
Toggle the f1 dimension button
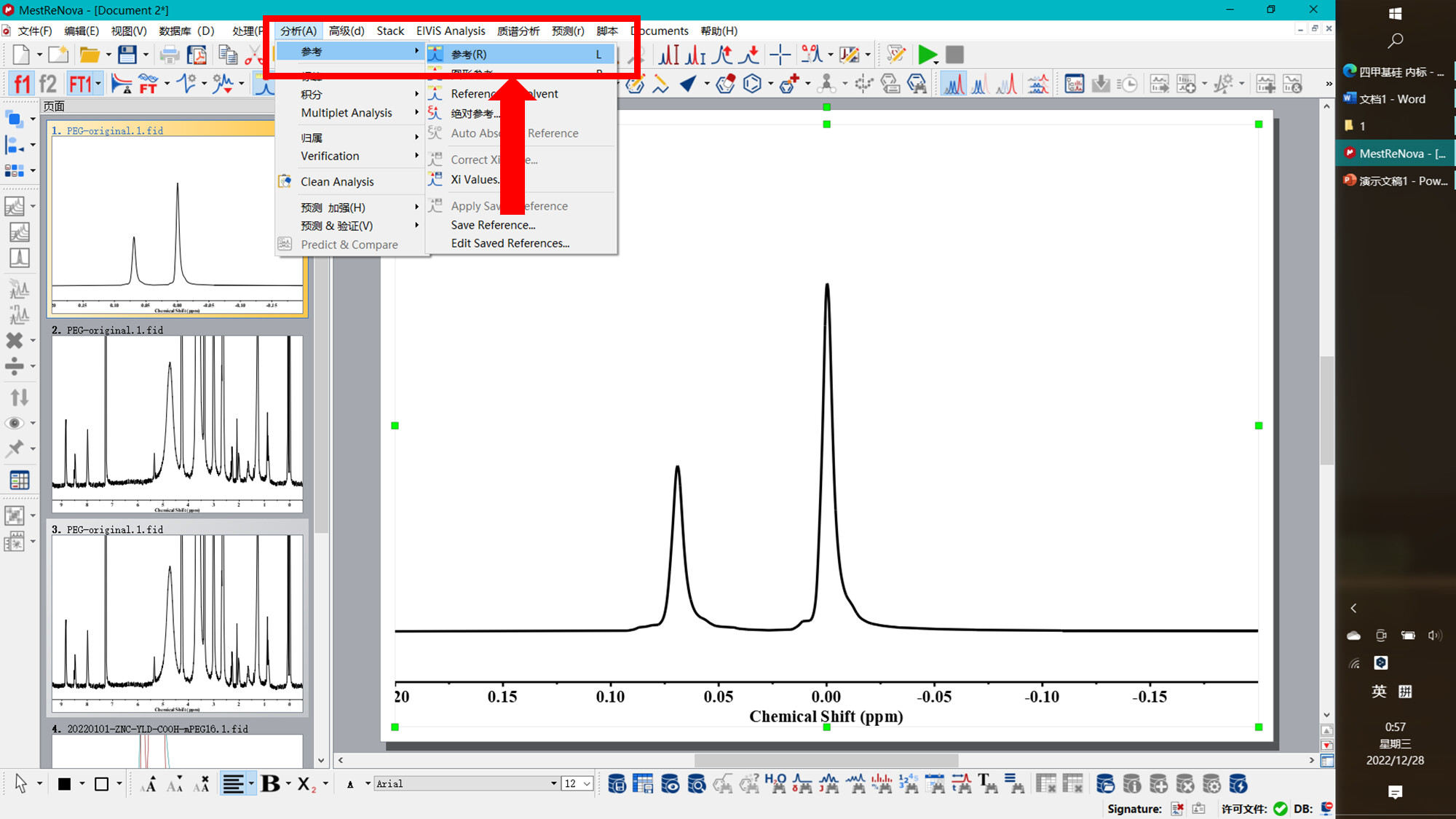[22, 84]
